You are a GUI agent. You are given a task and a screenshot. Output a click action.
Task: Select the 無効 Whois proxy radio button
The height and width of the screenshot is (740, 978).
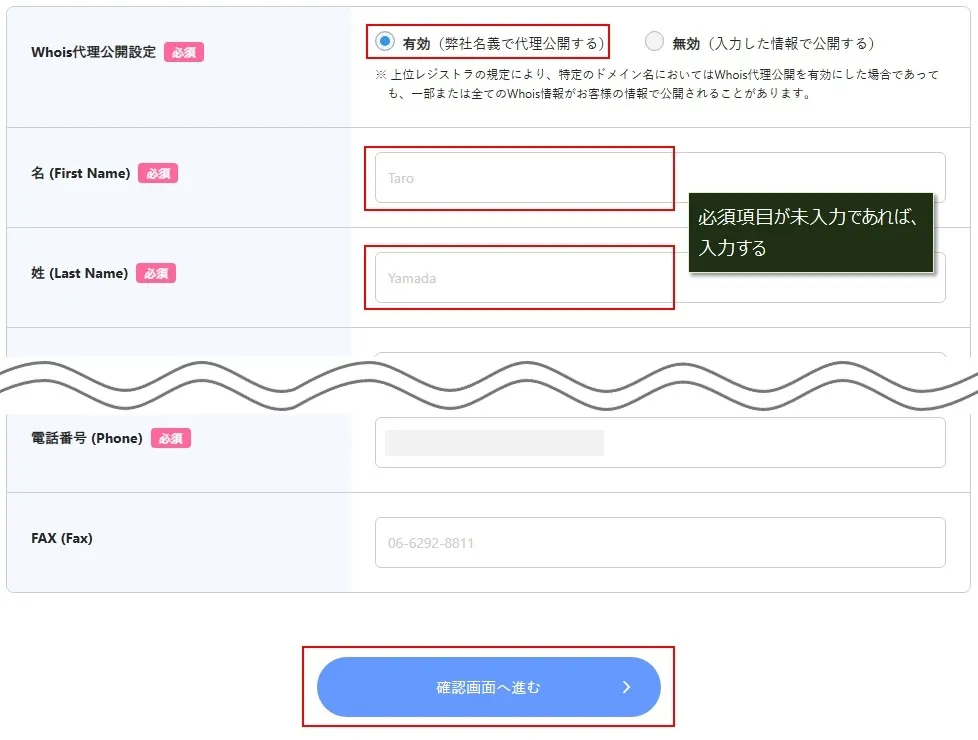(654, 42)
